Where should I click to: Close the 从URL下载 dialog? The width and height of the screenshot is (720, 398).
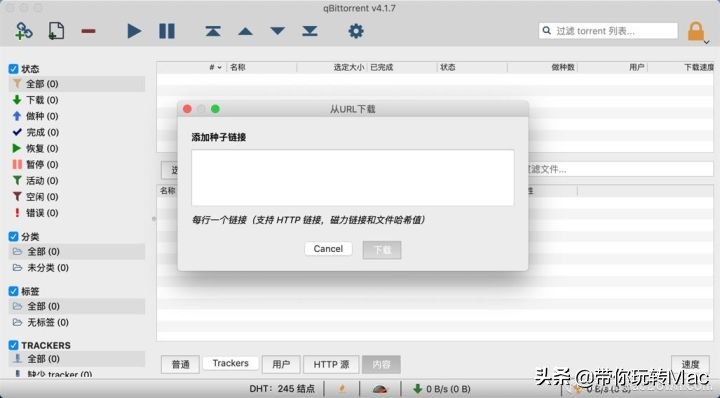tap(187, 109)
